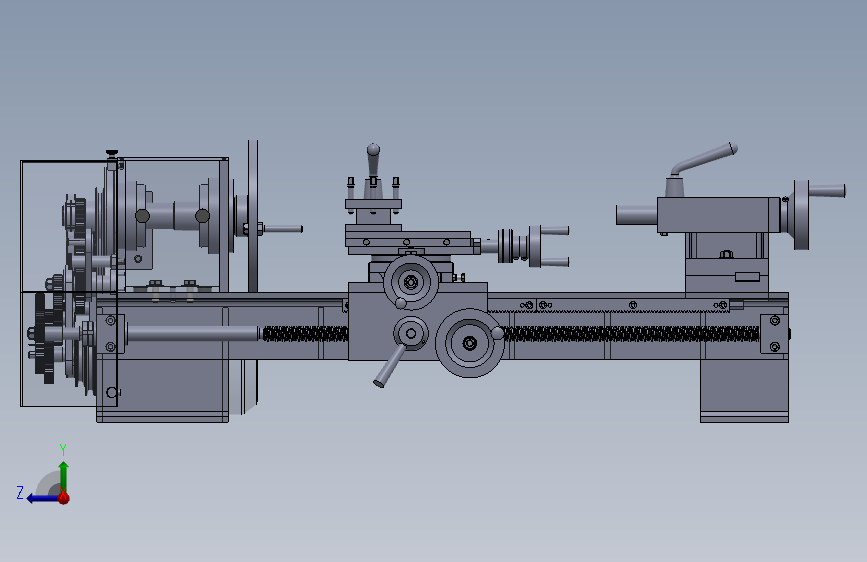The image size is (867, 562).
Task: Select the tailstock body block
Action: point(718,215)
